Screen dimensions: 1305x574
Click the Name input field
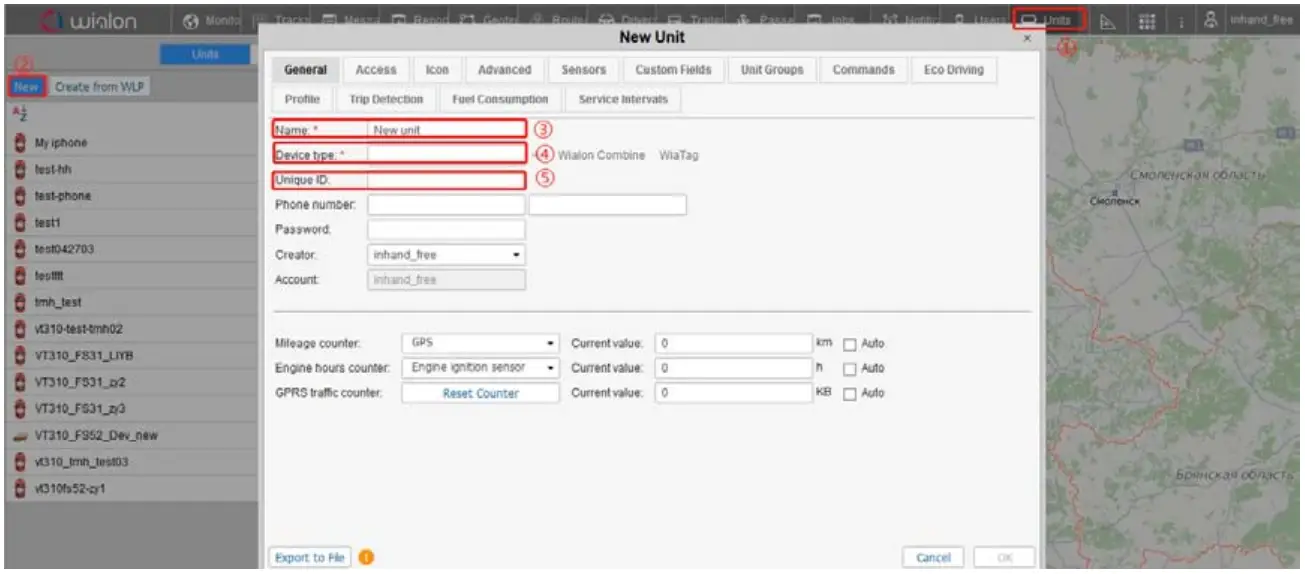(x=446, y=129)
